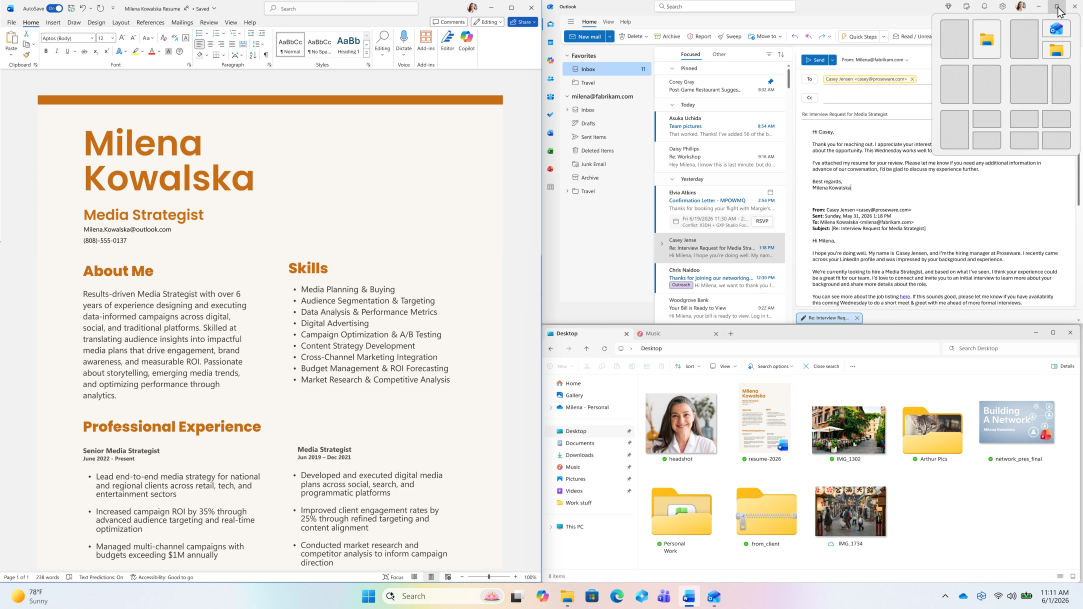This screenshot has height=609, width=1083.
Task: Click Share button in Word
Action: (x=523, y=22)
